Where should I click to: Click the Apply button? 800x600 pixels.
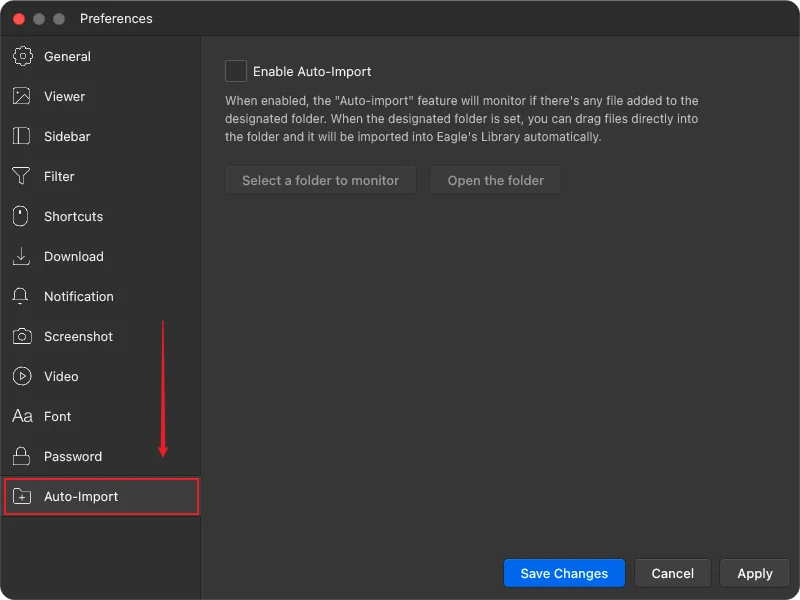click(x=755, y=573)
